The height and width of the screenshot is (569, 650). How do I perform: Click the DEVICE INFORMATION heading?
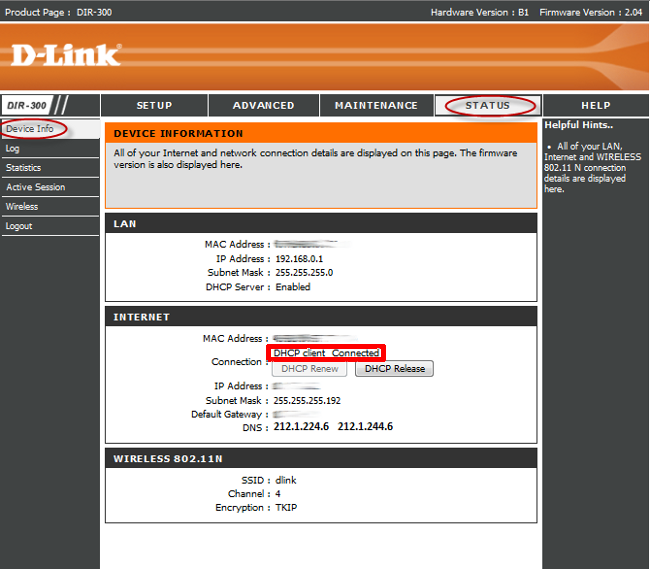pyautogui.click(x=178, y=133)
